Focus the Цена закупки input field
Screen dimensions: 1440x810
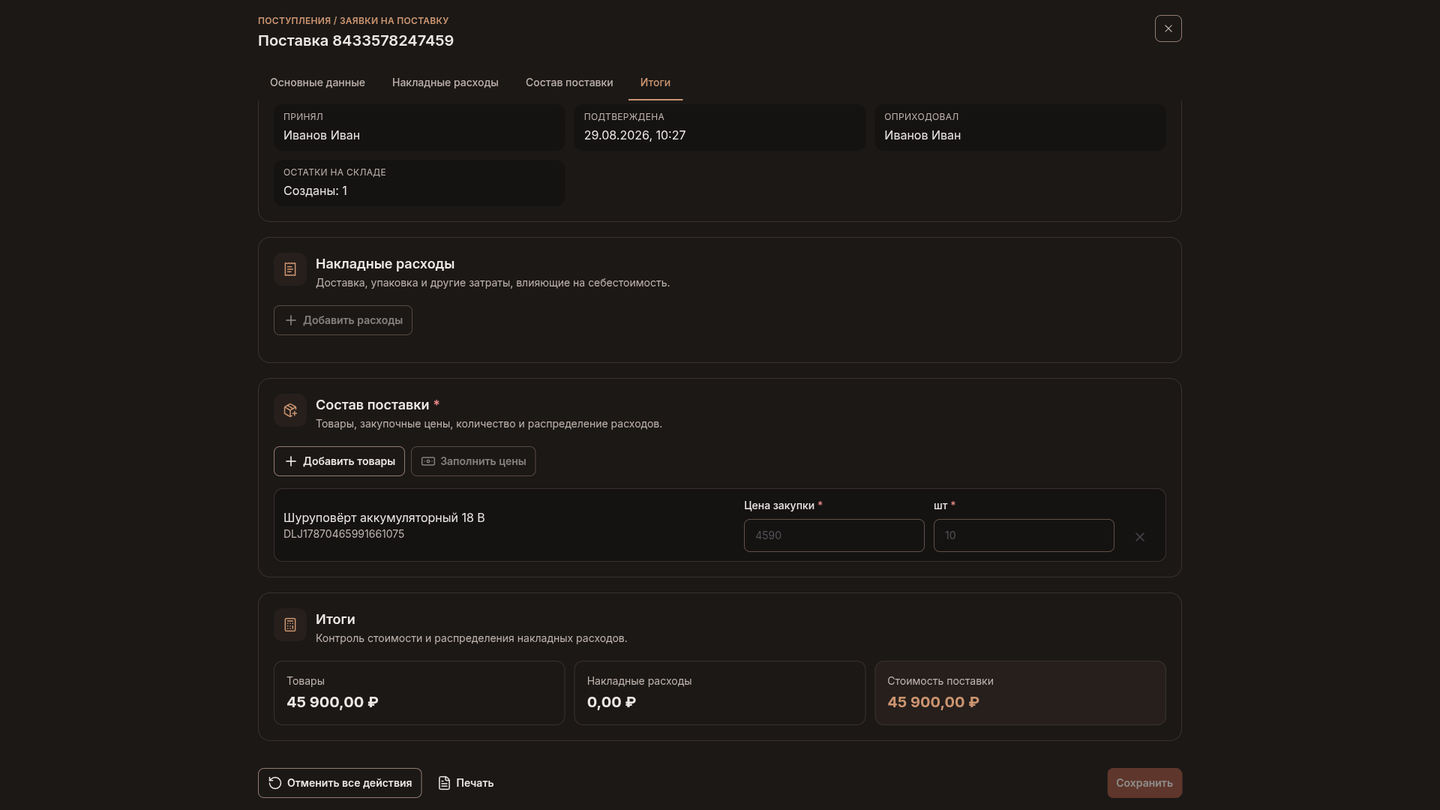[x=834, y=535]
